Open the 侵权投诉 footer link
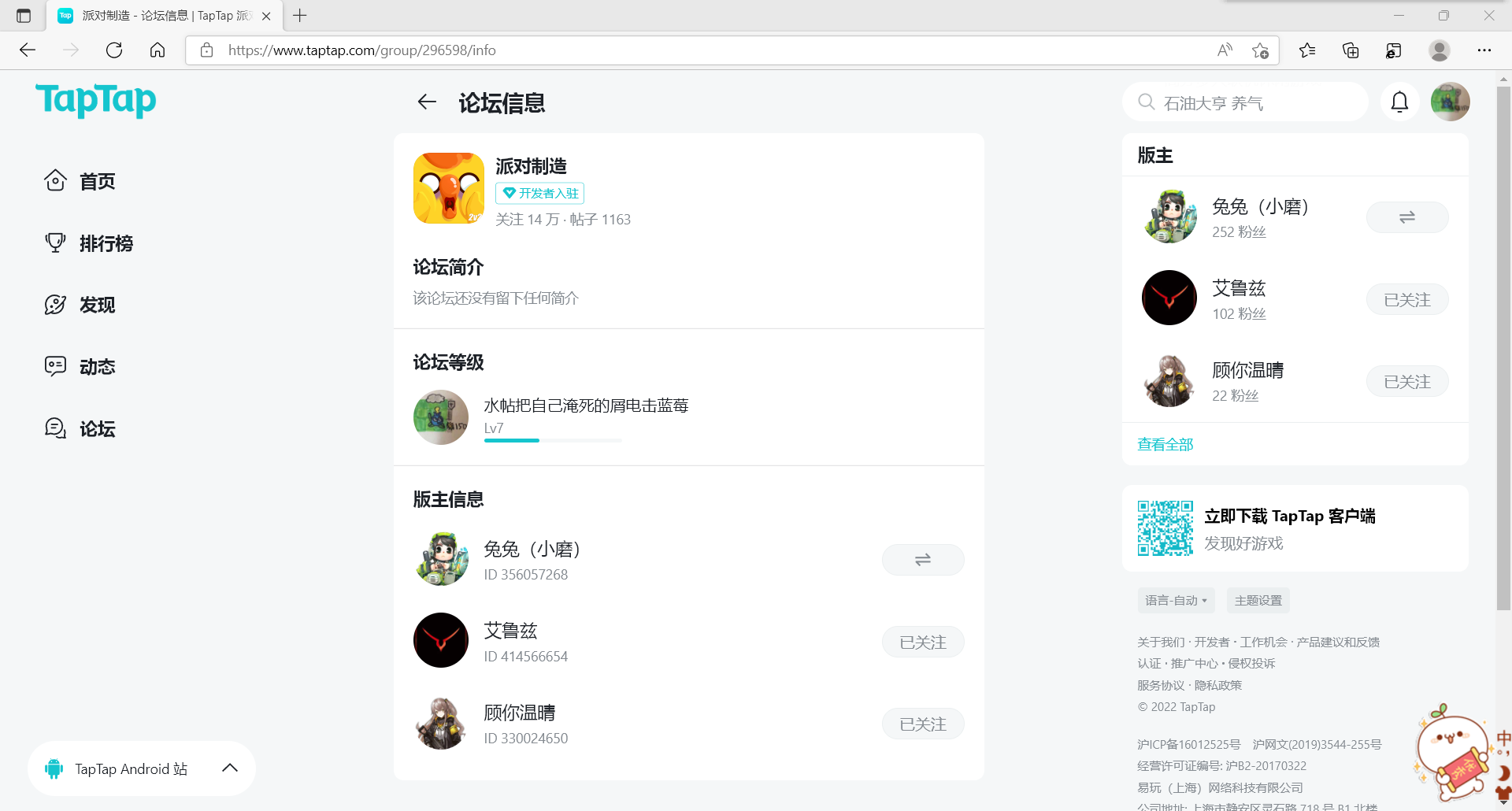The height and width of the screenshot is (811, 1512). point(1251,664)
